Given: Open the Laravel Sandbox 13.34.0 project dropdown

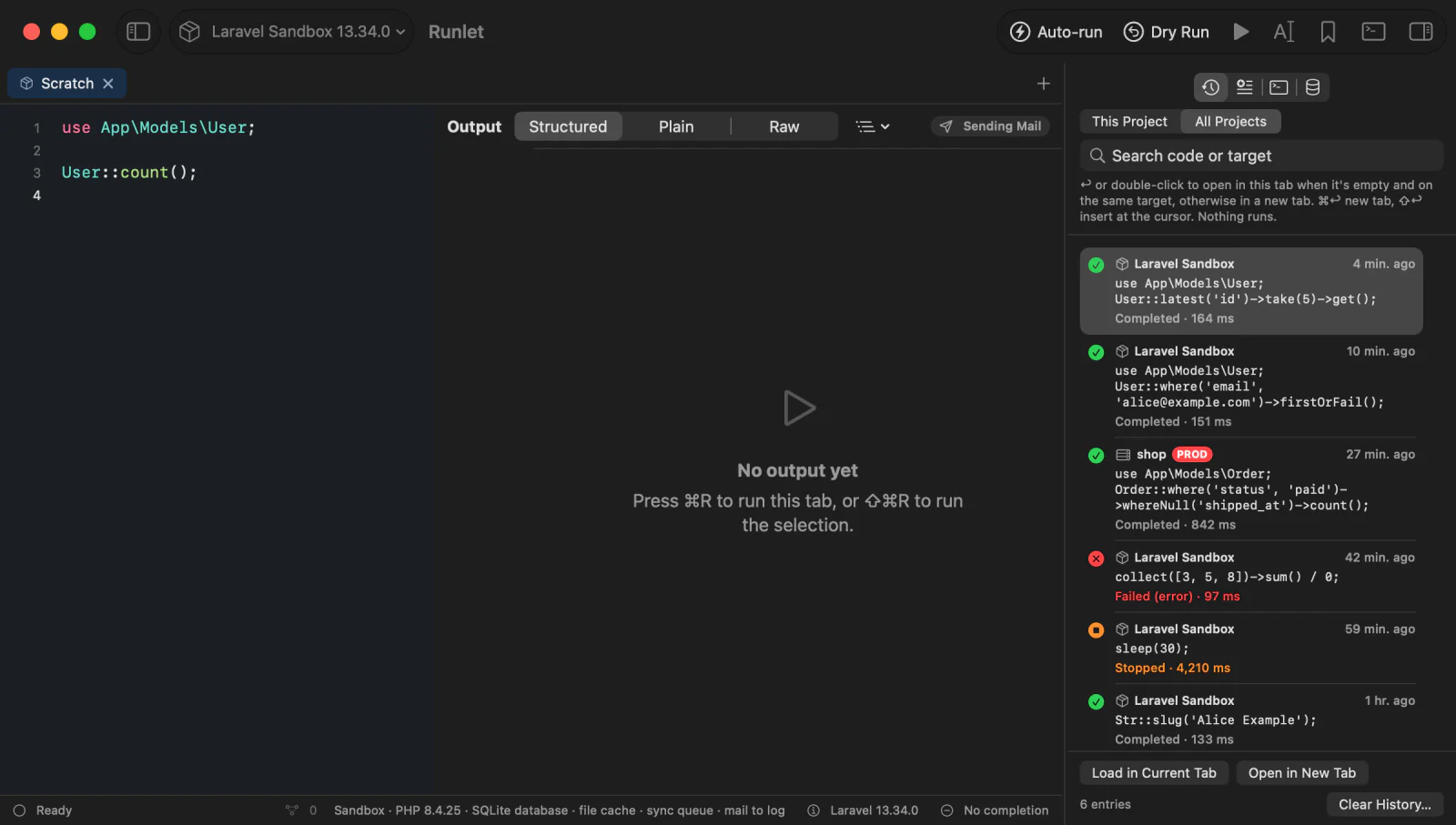Looking at the screenshot, I should (x=291, y=32).
